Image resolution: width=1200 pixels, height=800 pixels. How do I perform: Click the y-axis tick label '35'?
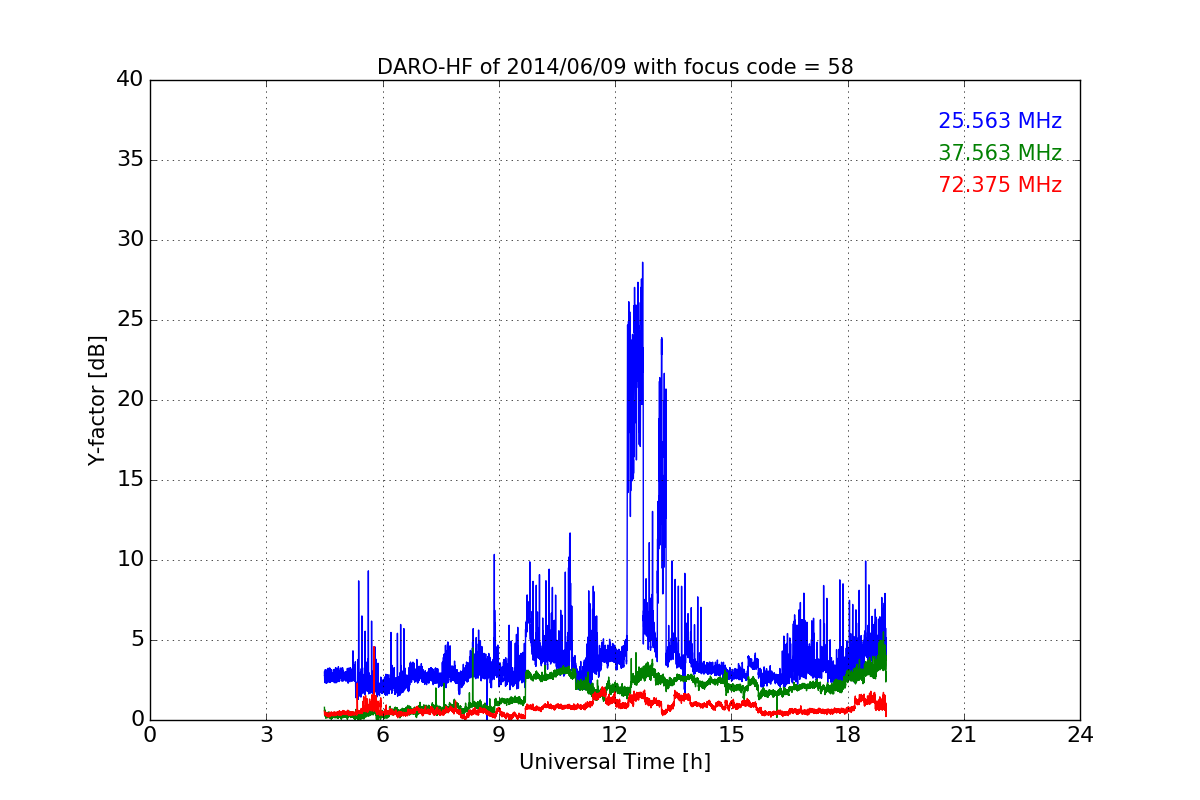pos(130,159)
